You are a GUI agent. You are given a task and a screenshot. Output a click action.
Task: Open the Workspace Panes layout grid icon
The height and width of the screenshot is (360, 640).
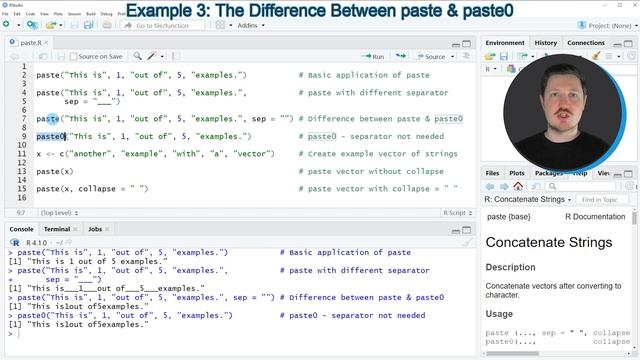[220, 25]
